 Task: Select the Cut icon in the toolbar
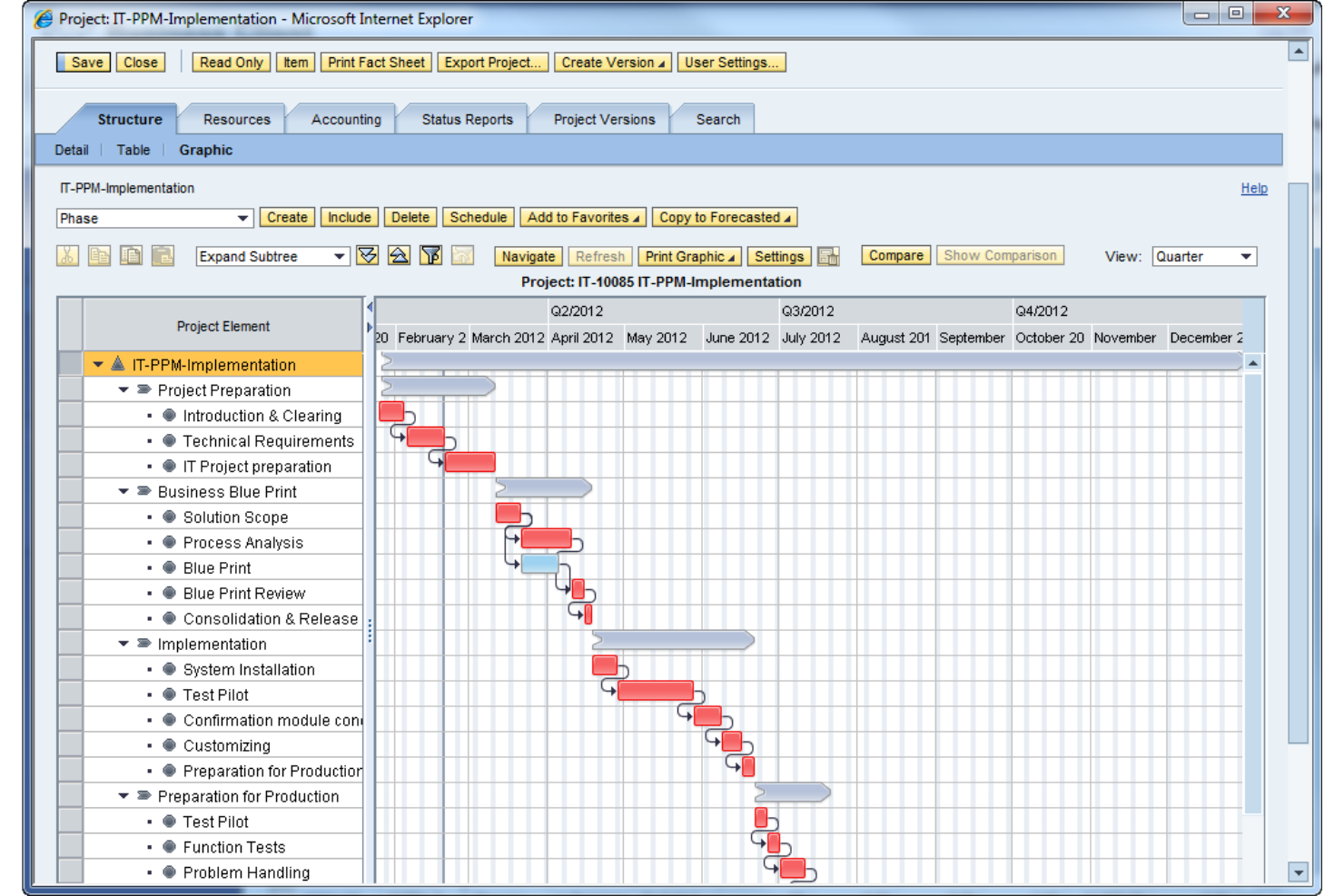pos(67,255)
